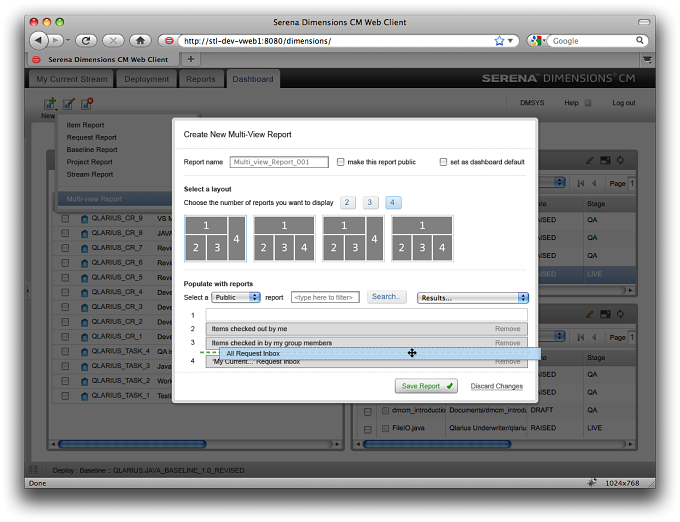Go to first page in lower panel

(x=581, y=337)
